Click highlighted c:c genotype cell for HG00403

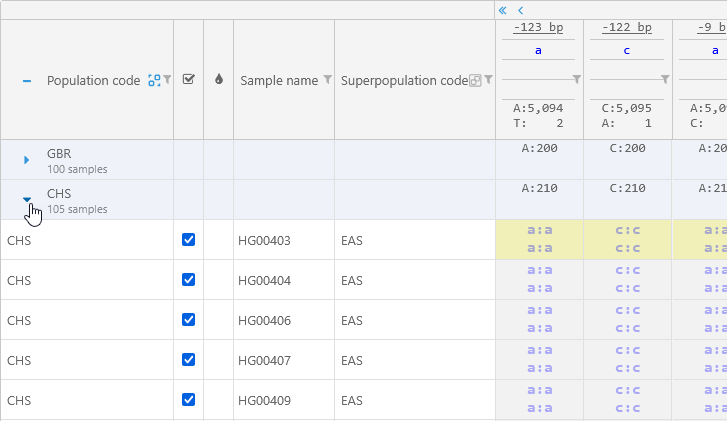click(627, 239)
